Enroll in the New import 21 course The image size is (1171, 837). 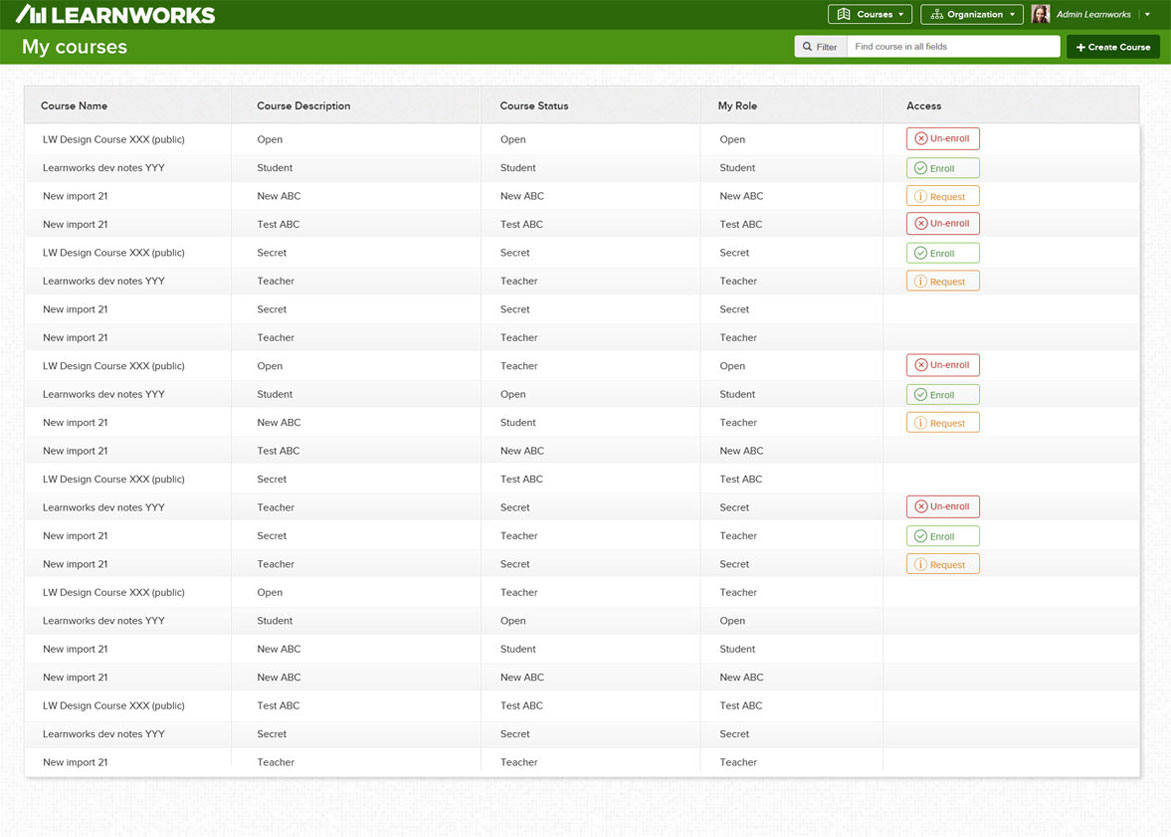942,536
